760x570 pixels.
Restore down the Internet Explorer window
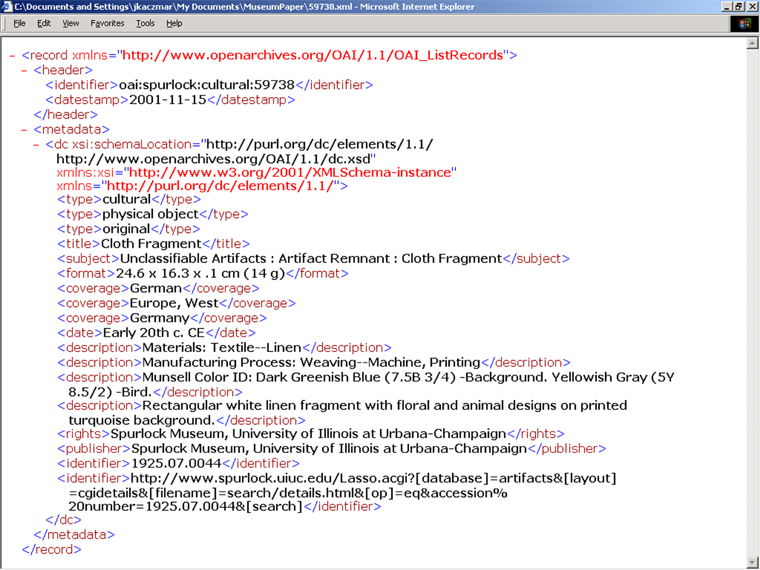click(x=738, y=7)
